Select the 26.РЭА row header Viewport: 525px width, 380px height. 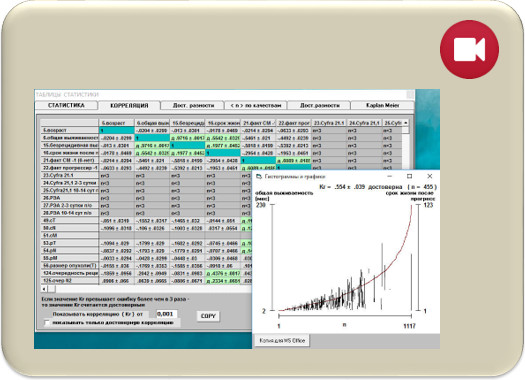click(x=70, y=198)
